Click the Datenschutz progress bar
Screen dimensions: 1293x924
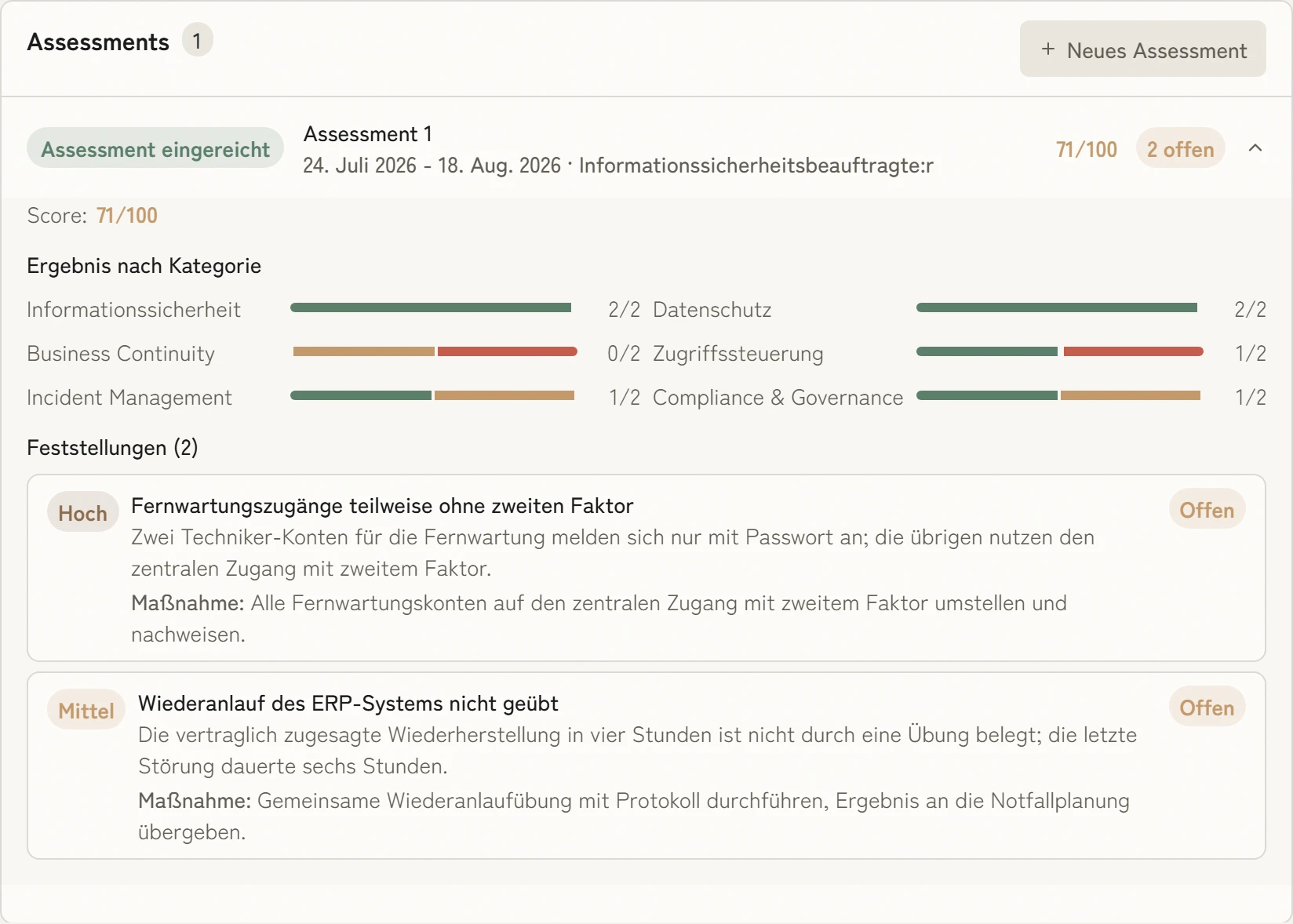coord(1057,308)
